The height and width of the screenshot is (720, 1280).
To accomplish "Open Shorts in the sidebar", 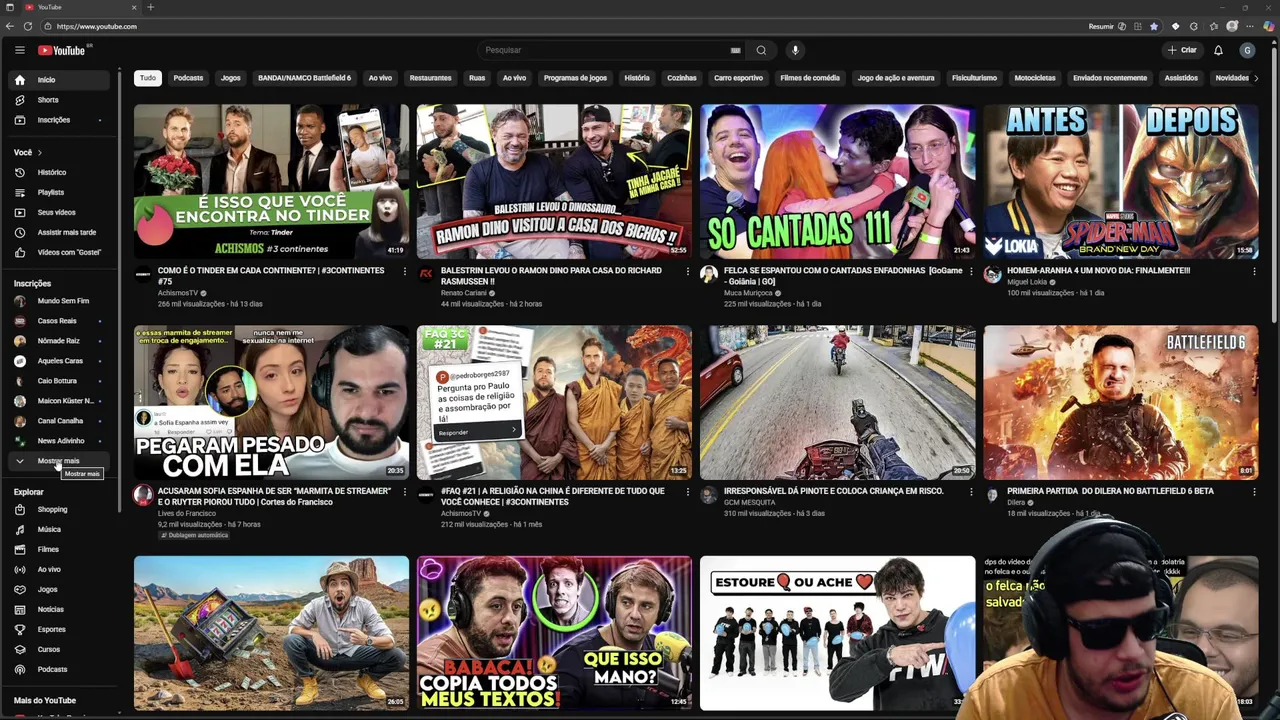I will pos(58,100).
